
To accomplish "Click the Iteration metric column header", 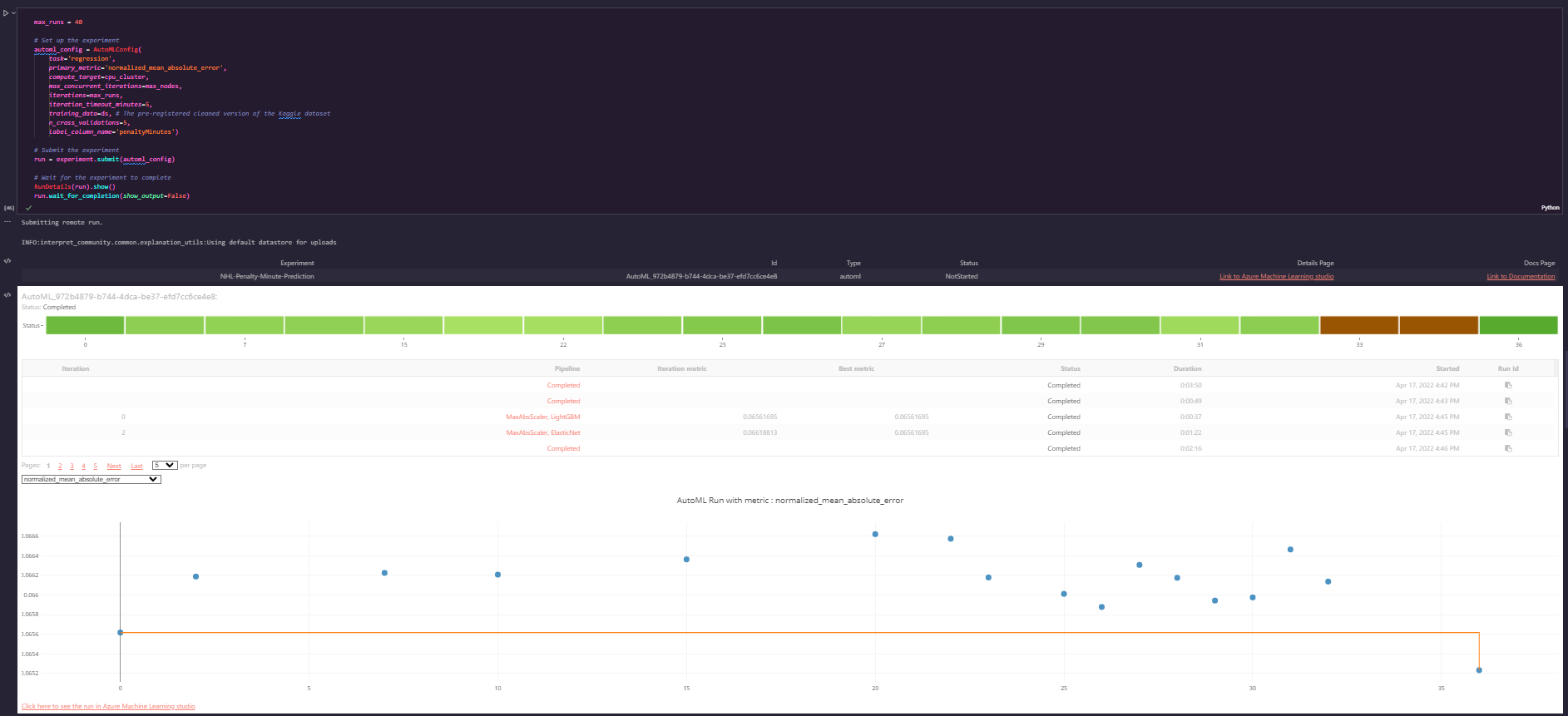I will coord(682,368).
